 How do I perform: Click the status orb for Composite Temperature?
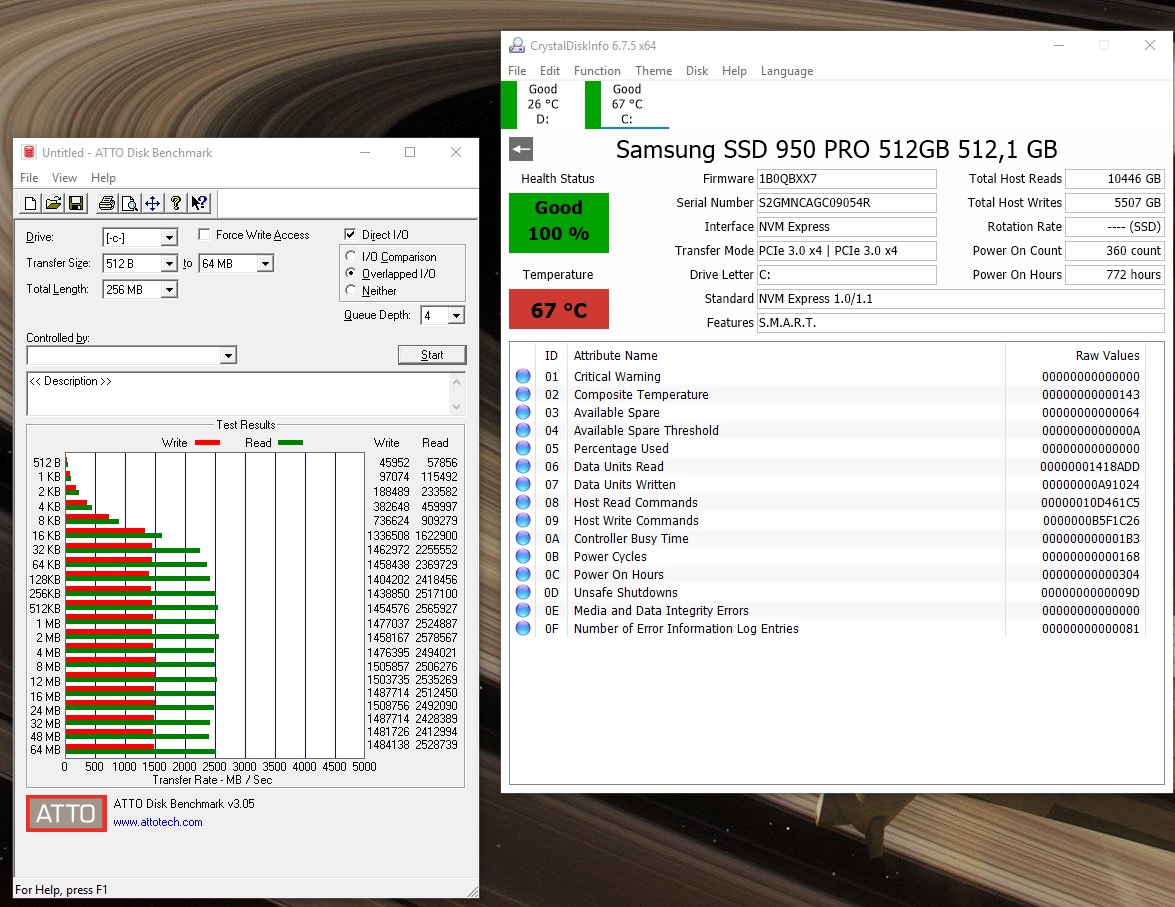click(523, 394)
